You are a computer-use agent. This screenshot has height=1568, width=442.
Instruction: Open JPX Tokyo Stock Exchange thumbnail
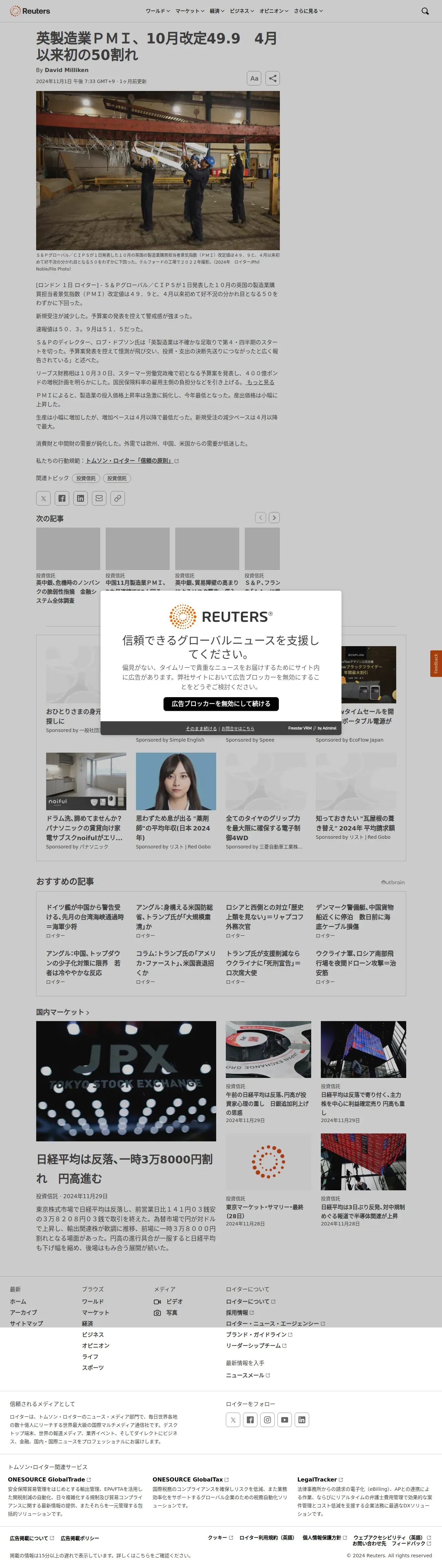(x=126, y=1081)
